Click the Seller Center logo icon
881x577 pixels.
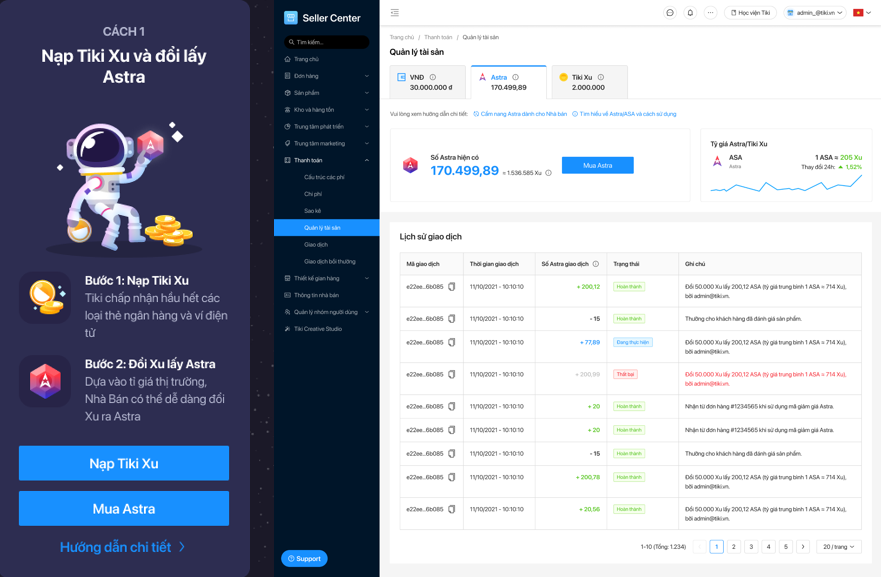tap(290, 18)
